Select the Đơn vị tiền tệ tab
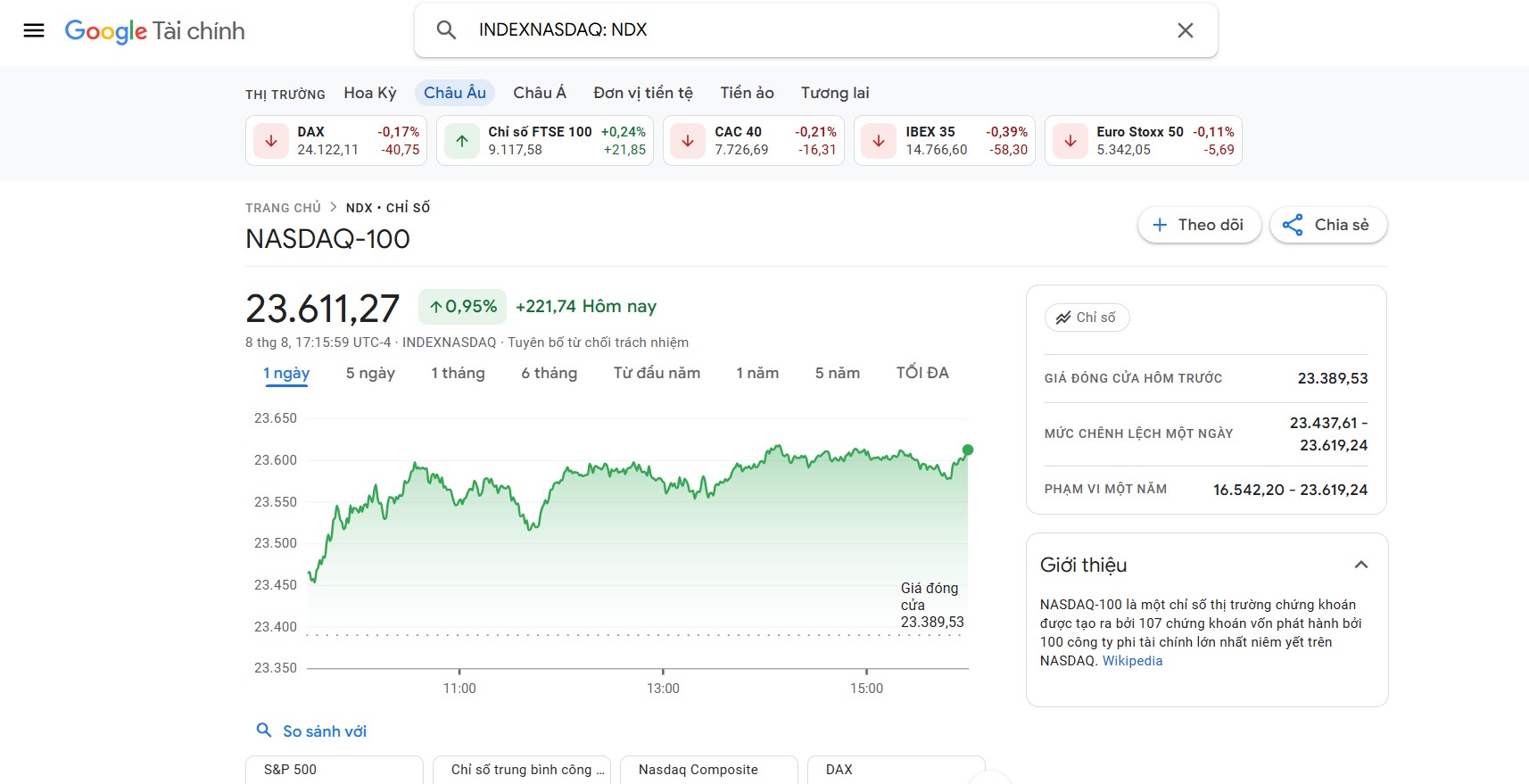The image size is (1529, 784). [x=643, y=93]
